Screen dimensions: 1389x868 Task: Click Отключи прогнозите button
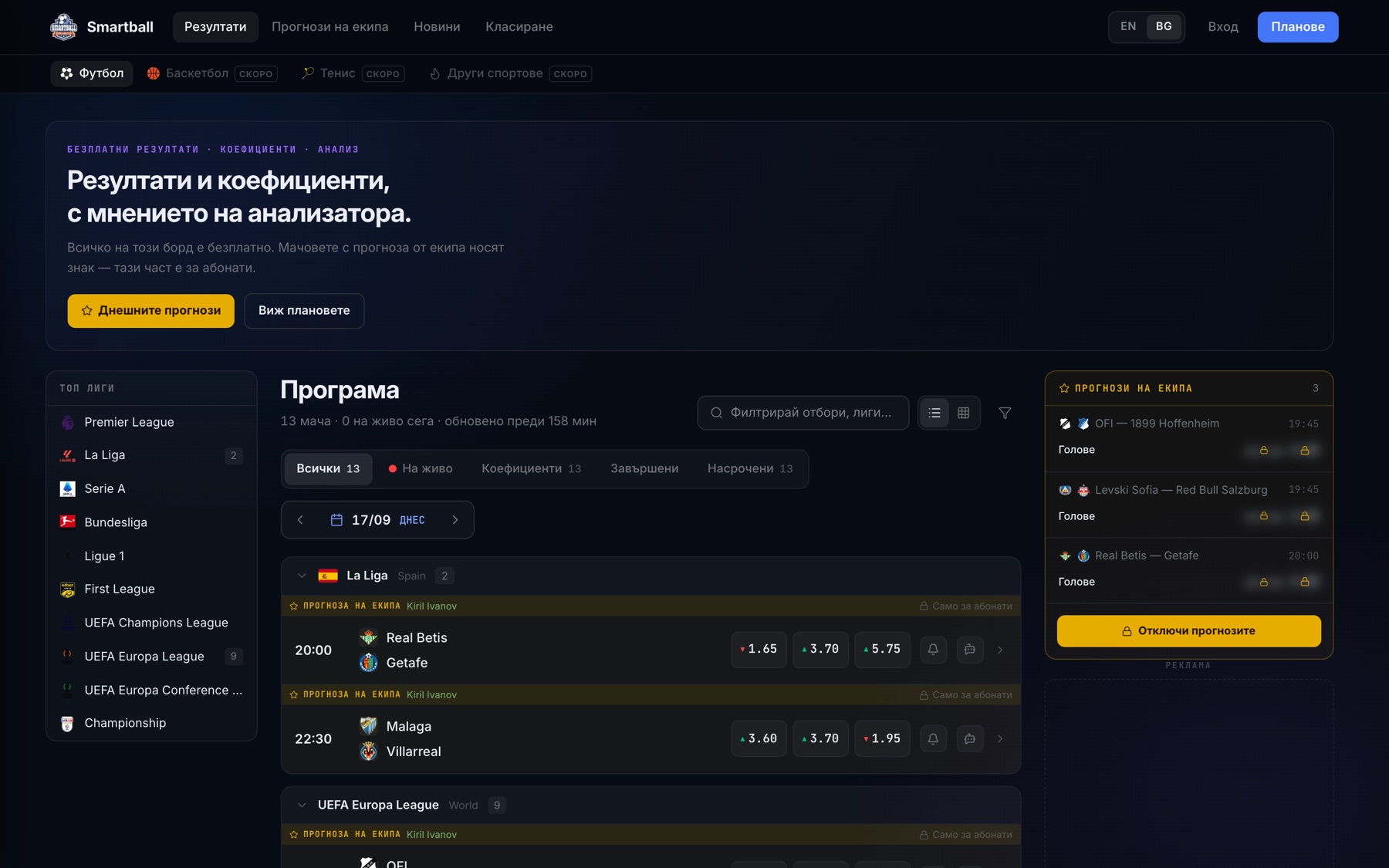pos(1189,631)
